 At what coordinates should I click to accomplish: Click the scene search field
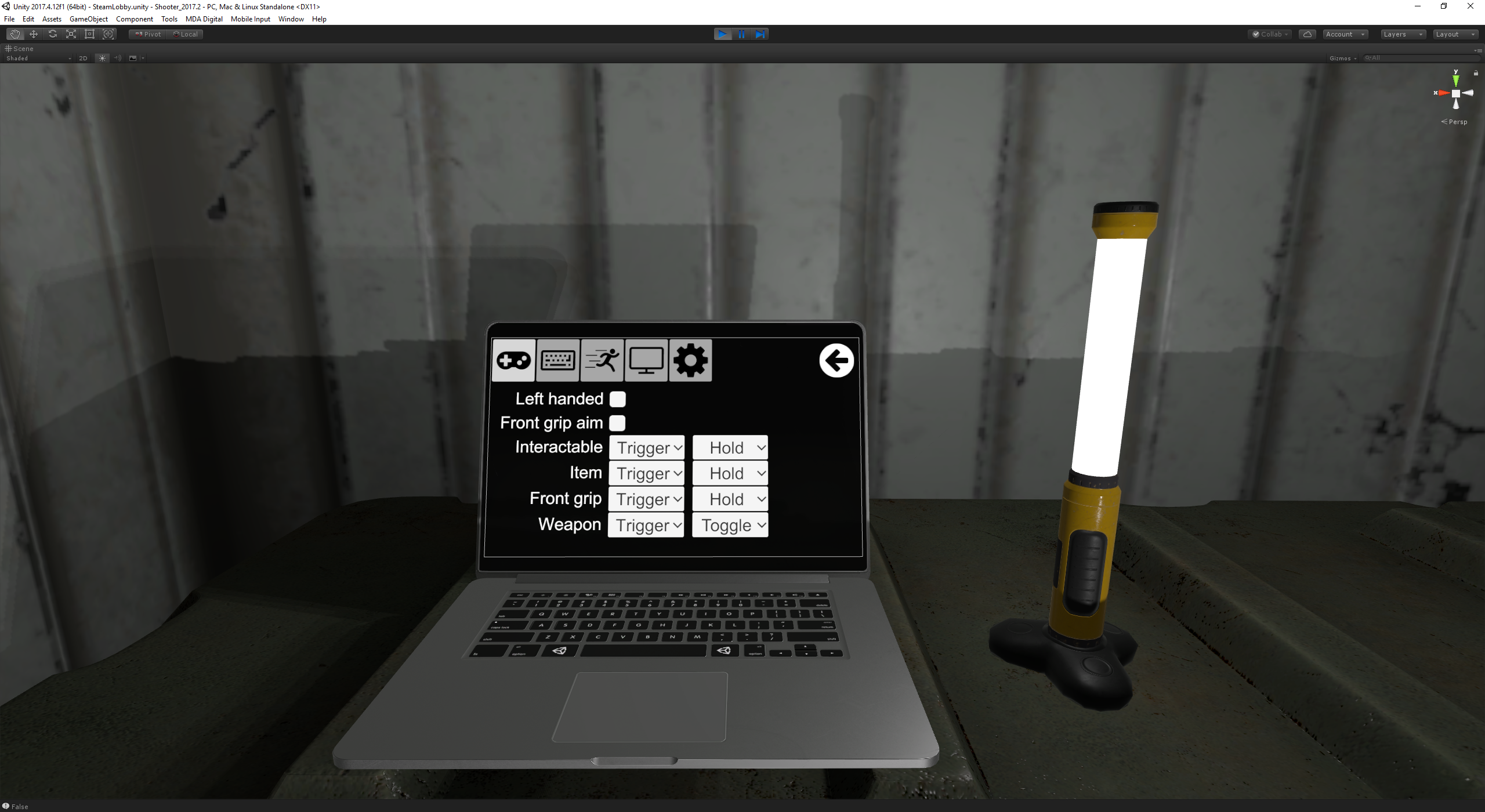tap(1421, 58)
